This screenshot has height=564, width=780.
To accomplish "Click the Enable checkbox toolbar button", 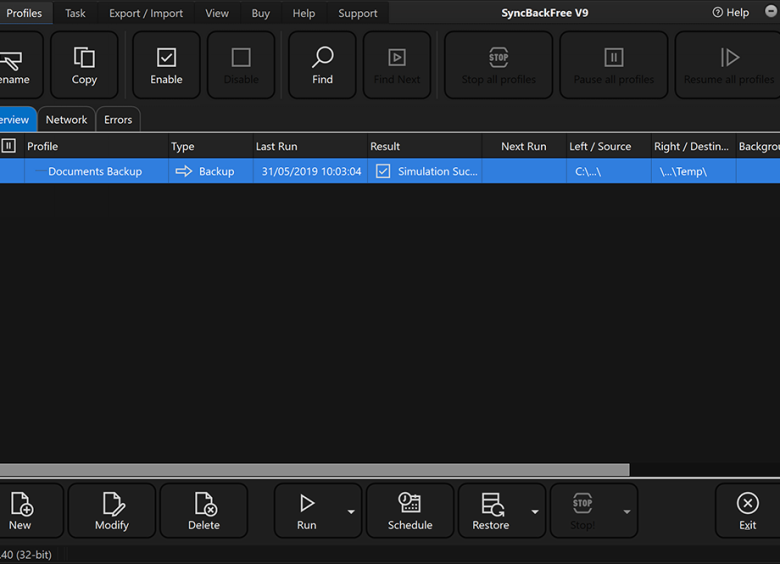I will tap(166, 58).
